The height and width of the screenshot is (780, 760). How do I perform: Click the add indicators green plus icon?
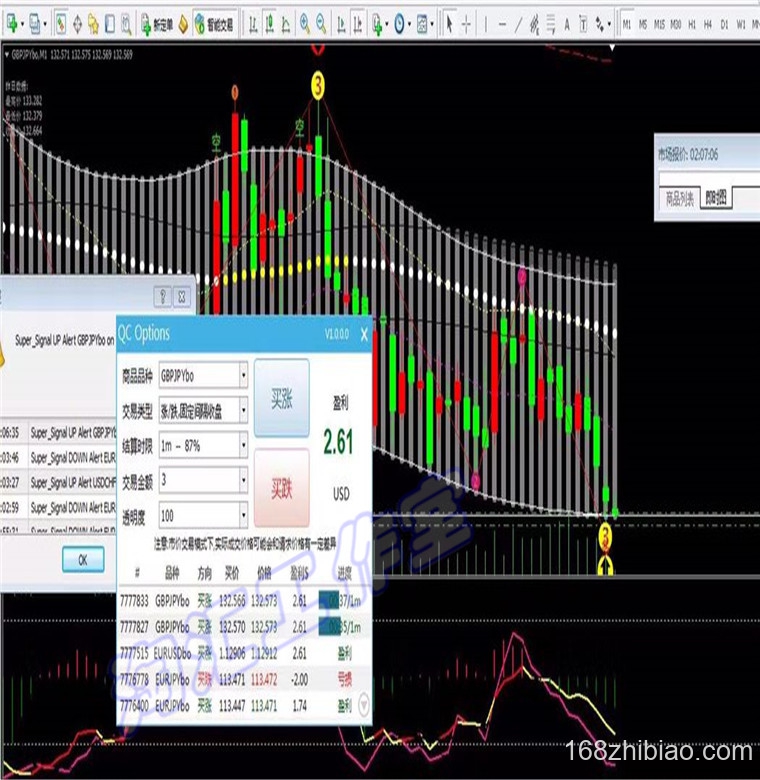(x=377, y=23)
